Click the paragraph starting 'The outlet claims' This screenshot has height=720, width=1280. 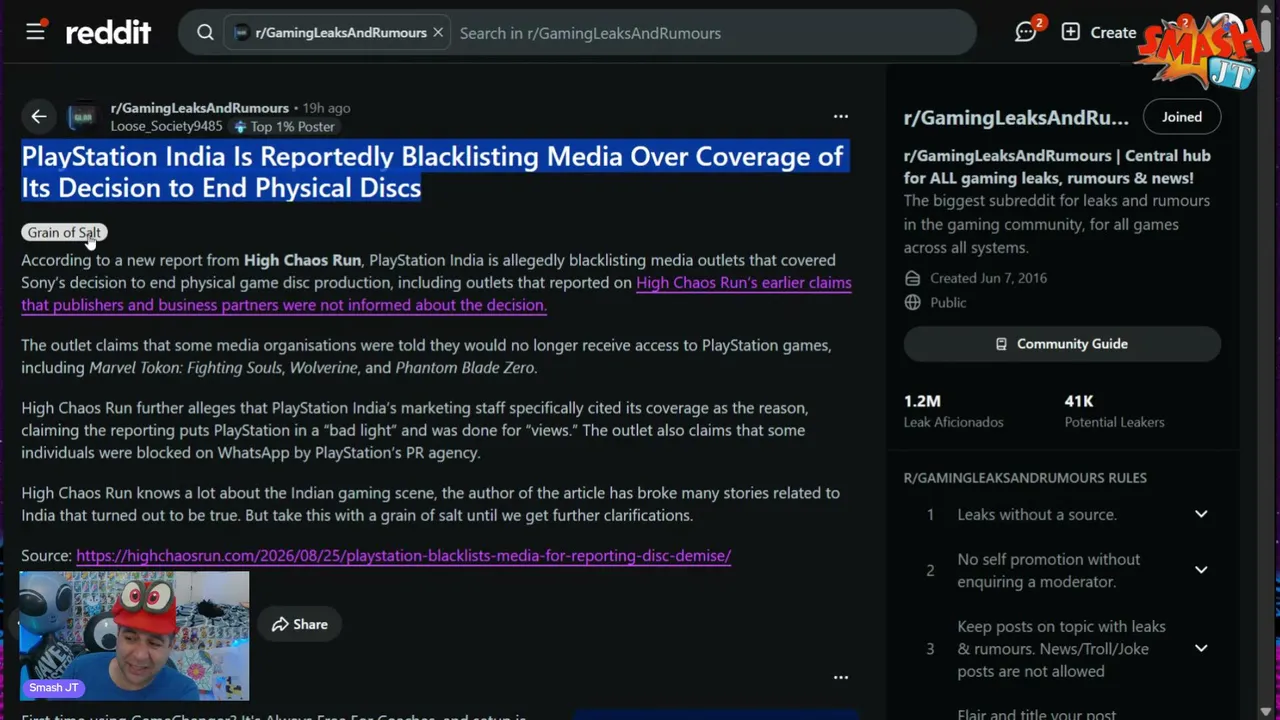coord(426,356)
